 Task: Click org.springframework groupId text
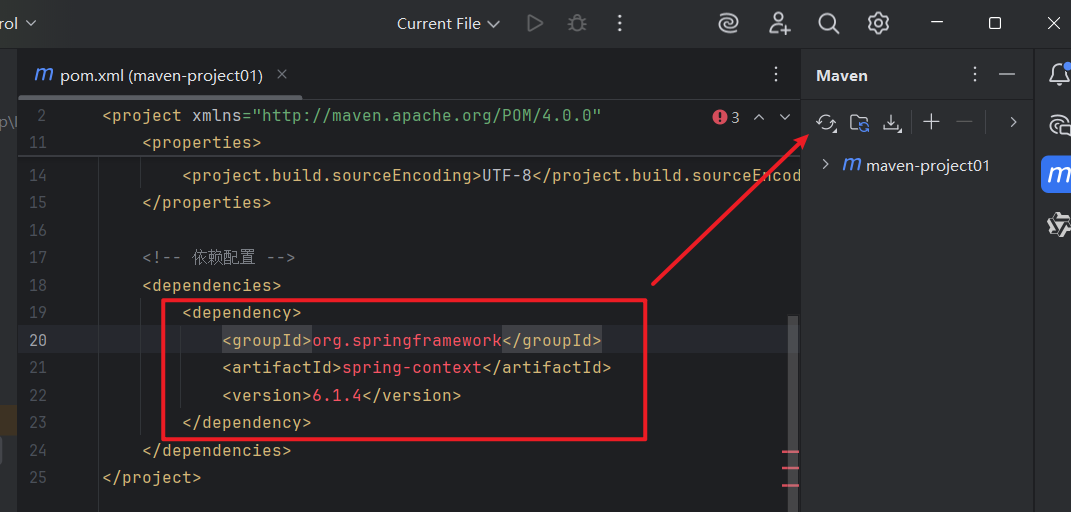coord(407,340)
